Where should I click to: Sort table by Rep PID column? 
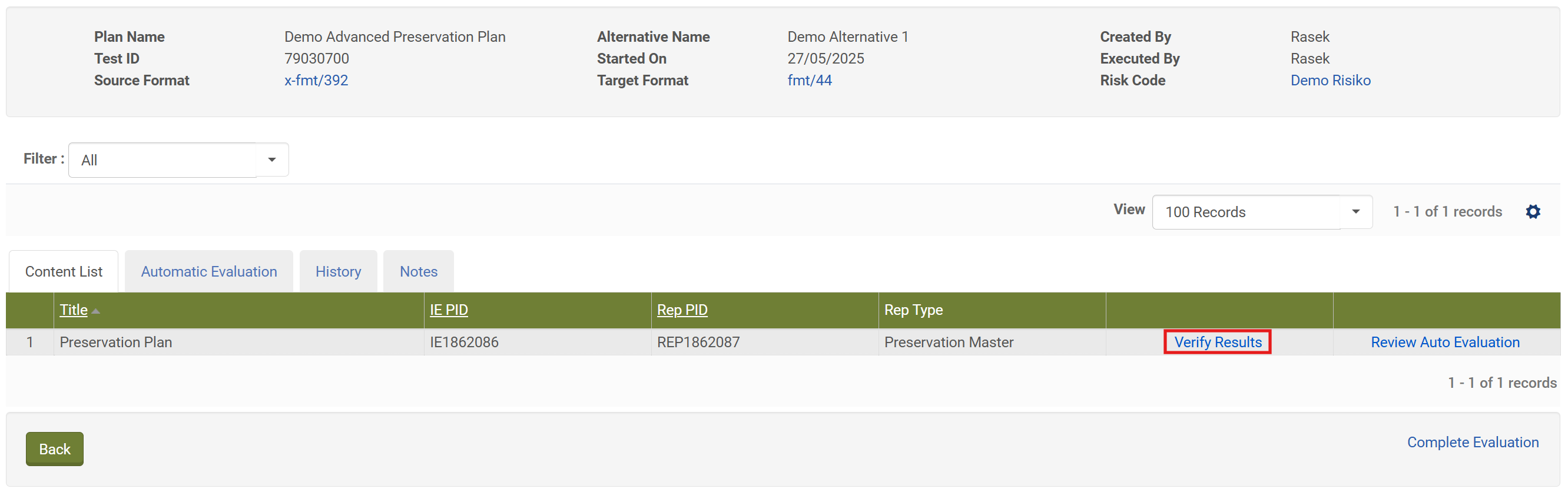coord(682,310)
